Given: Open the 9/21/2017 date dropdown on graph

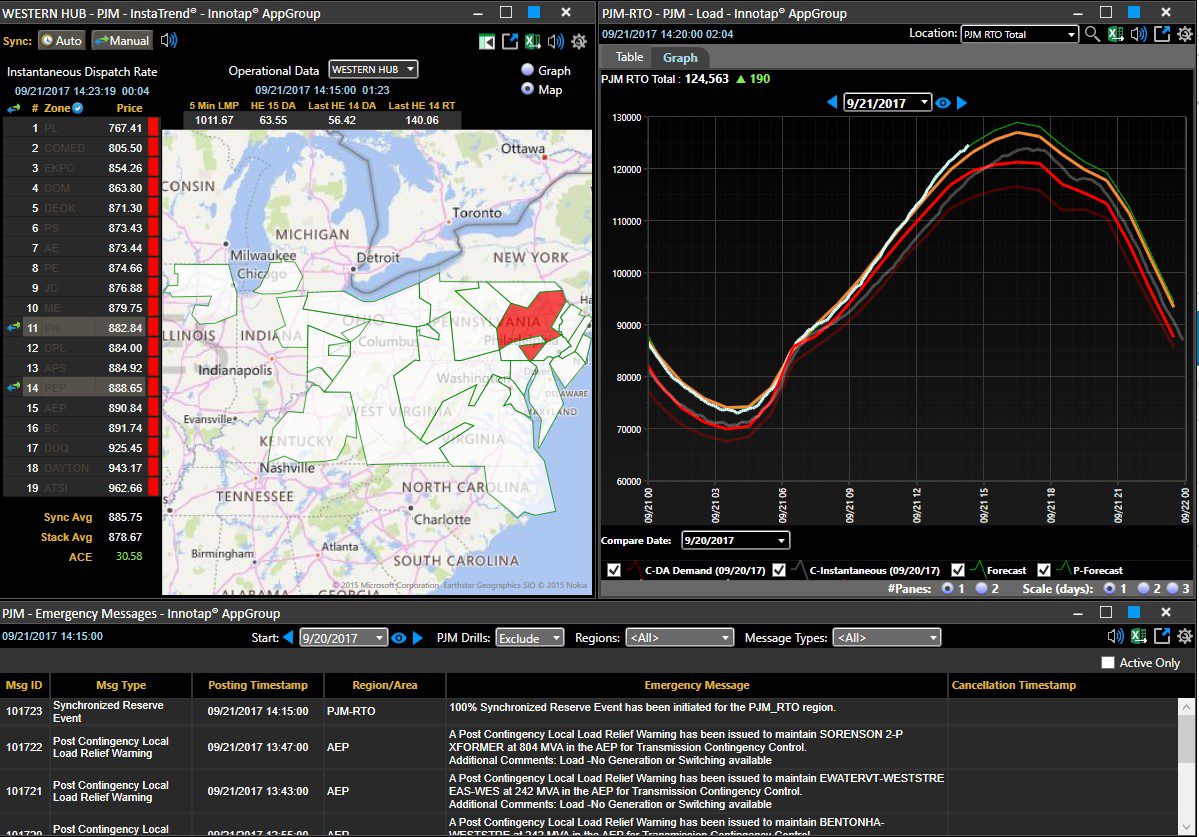Looking at the screenshot, I should (x=887, y=103).
